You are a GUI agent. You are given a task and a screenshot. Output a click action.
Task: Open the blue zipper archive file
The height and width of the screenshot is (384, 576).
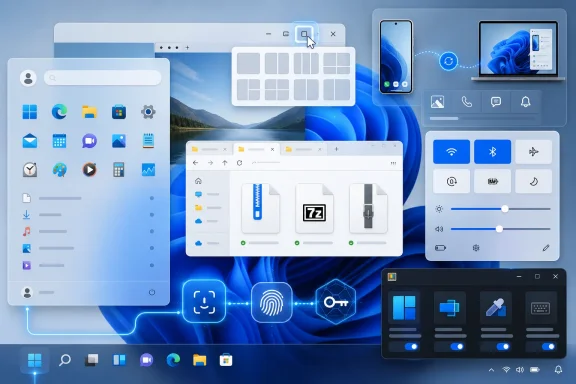[x=260, y=208]
